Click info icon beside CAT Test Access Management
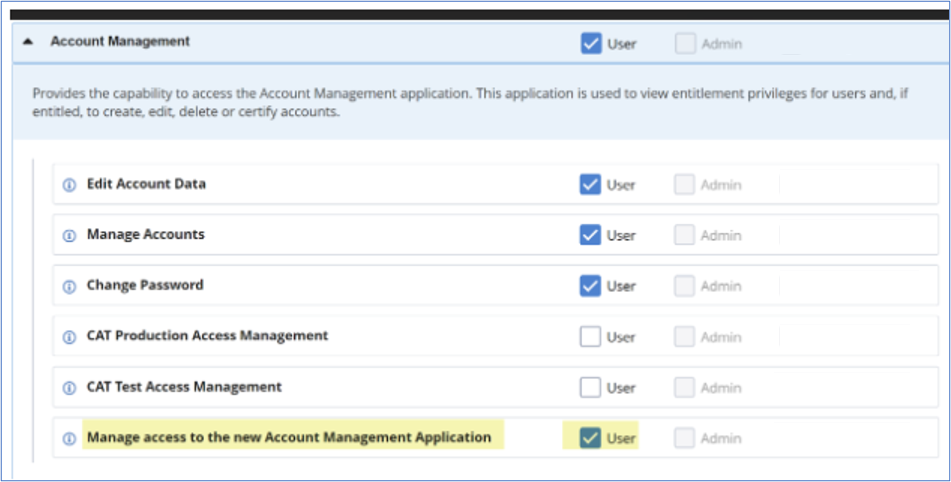 pyautogui.click(x=70, y=388)
